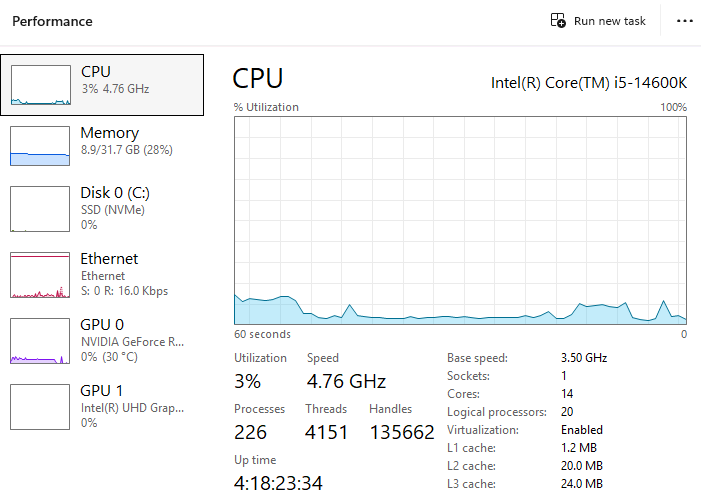Switch to the Memory performance item

pyautogui.click(x=109, y=133)
